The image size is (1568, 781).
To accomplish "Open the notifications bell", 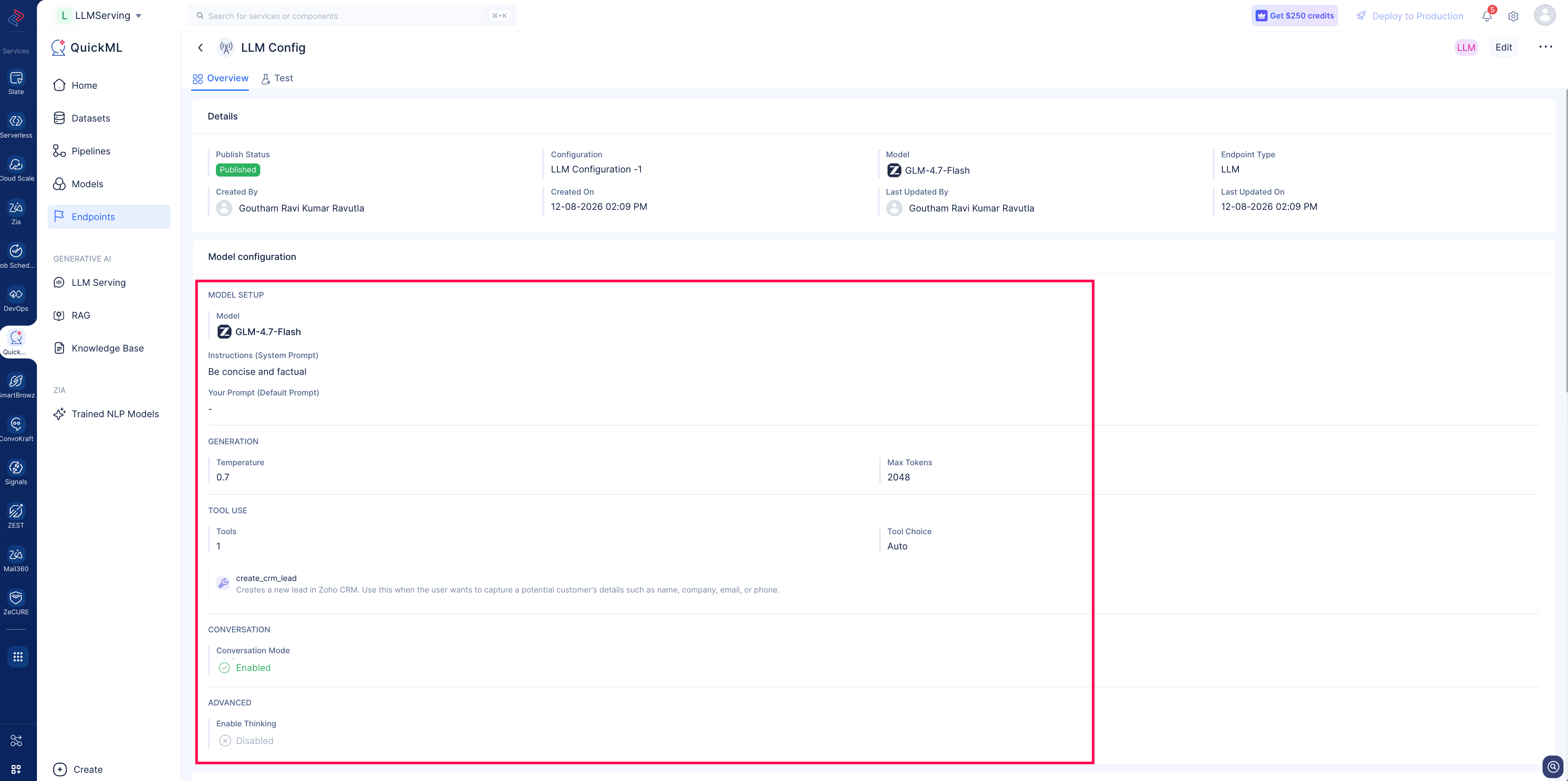I will point(1487,16).
